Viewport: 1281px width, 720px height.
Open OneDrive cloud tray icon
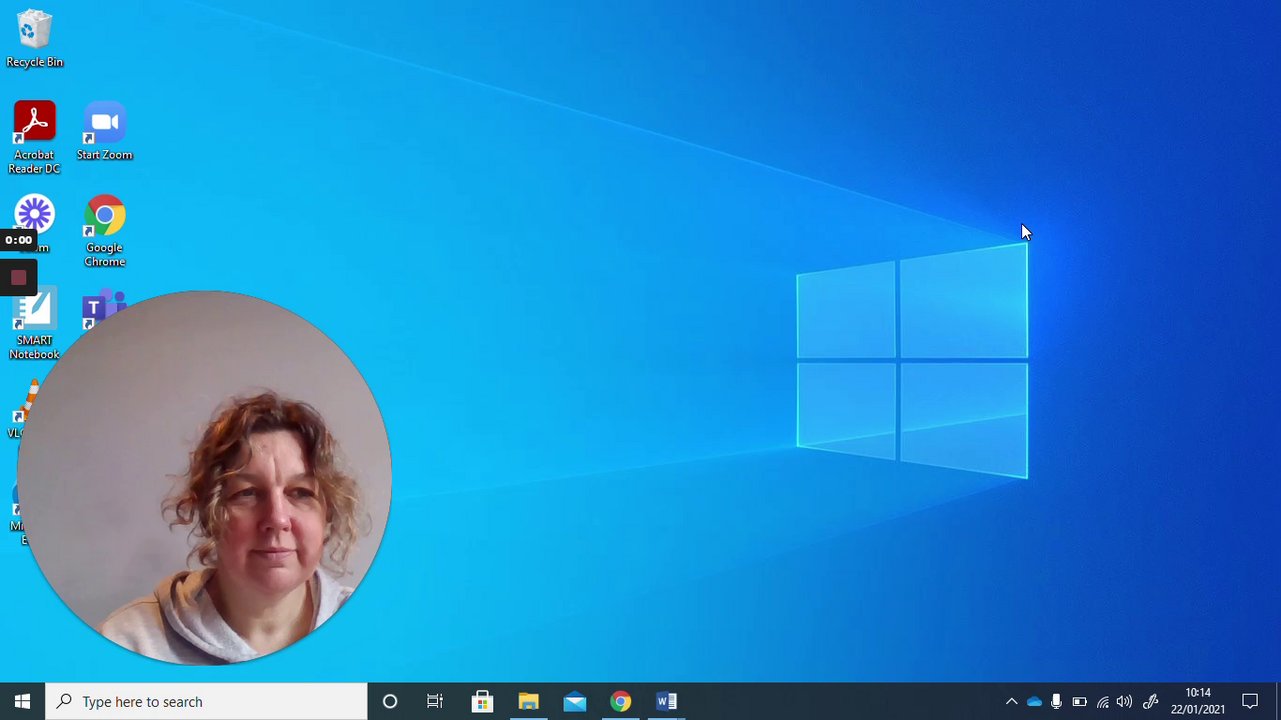(1034, 701)
